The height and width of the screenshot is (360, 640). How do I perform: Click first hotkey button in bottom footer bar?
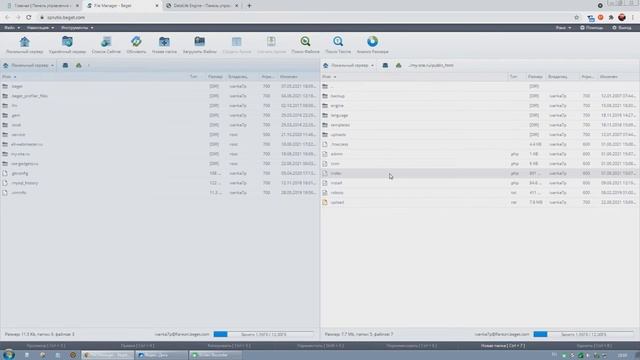(46, 346)
